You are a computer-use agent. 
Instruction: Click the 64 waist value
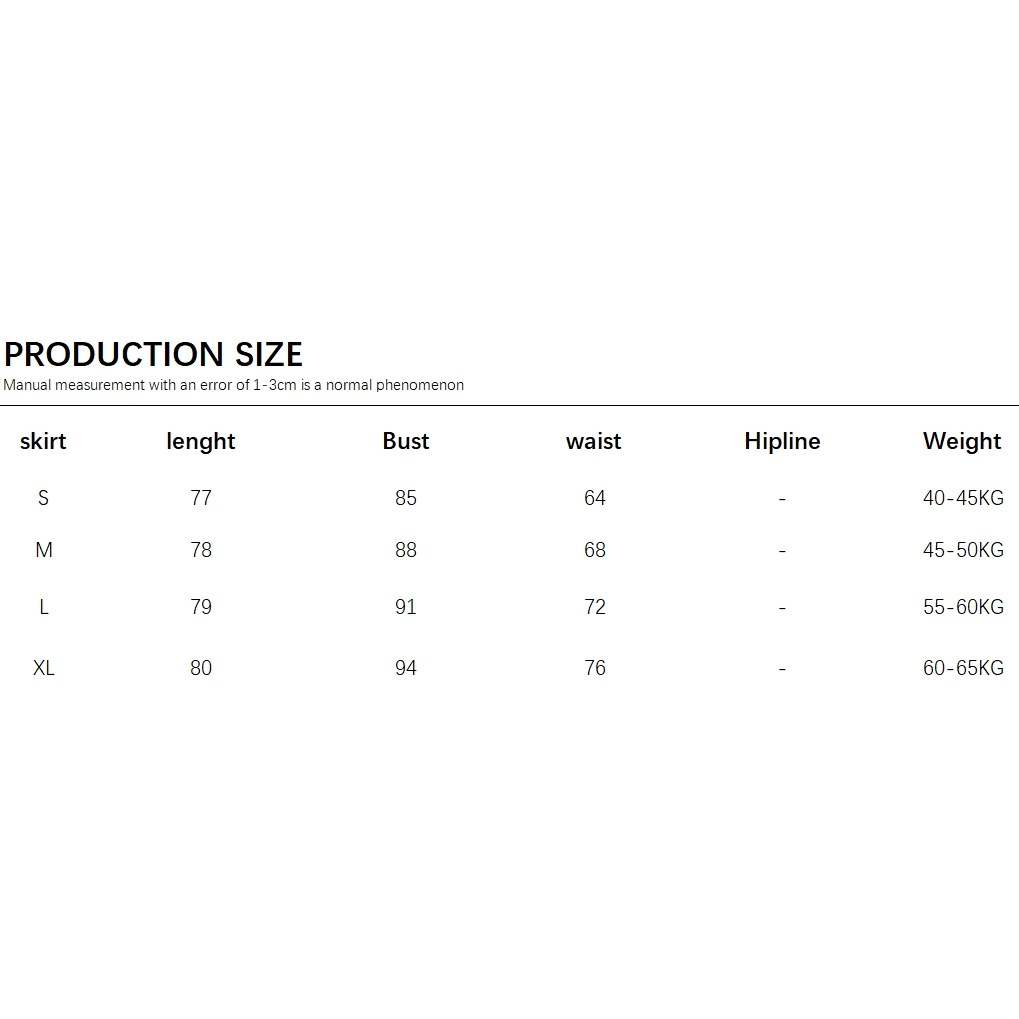tap(595, 498)
